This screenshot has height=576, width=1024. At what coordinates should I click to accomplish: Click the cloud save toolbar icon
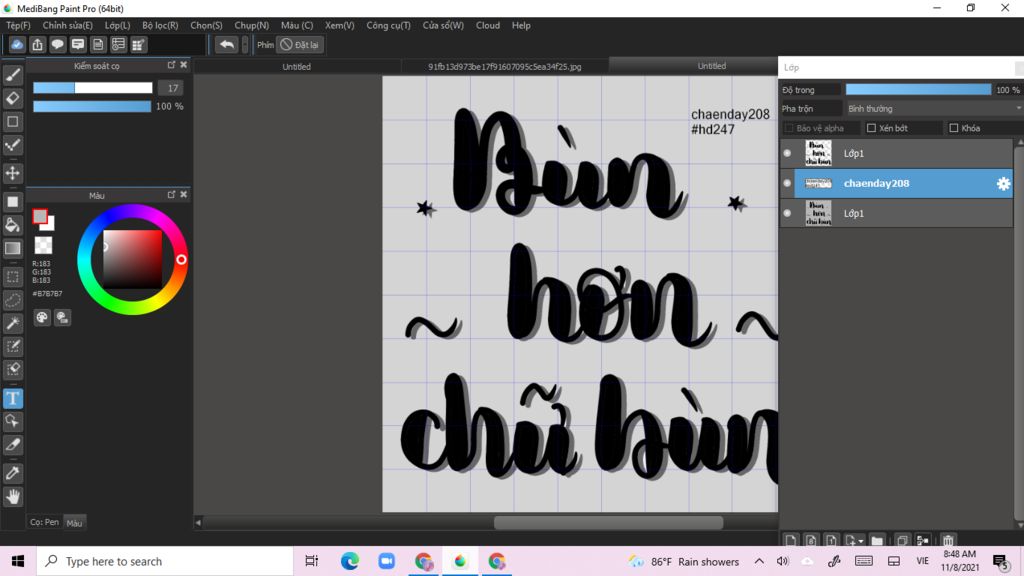(17, 44)
